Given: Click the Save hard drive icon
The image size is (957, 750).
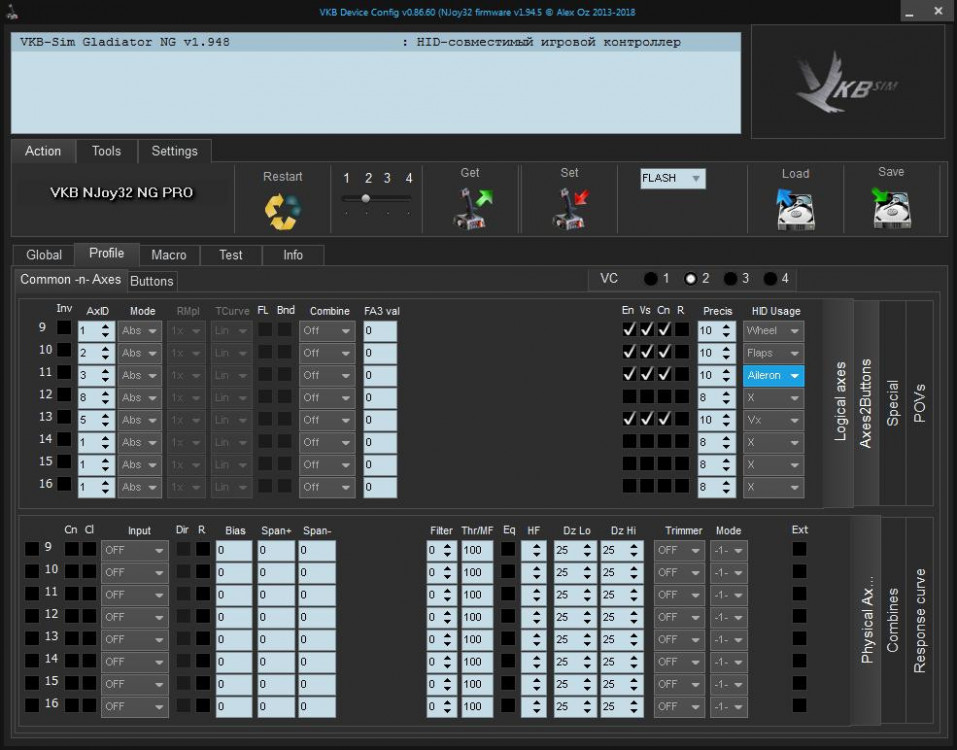Looking at the screenshot, I should (x=890, y=207).
